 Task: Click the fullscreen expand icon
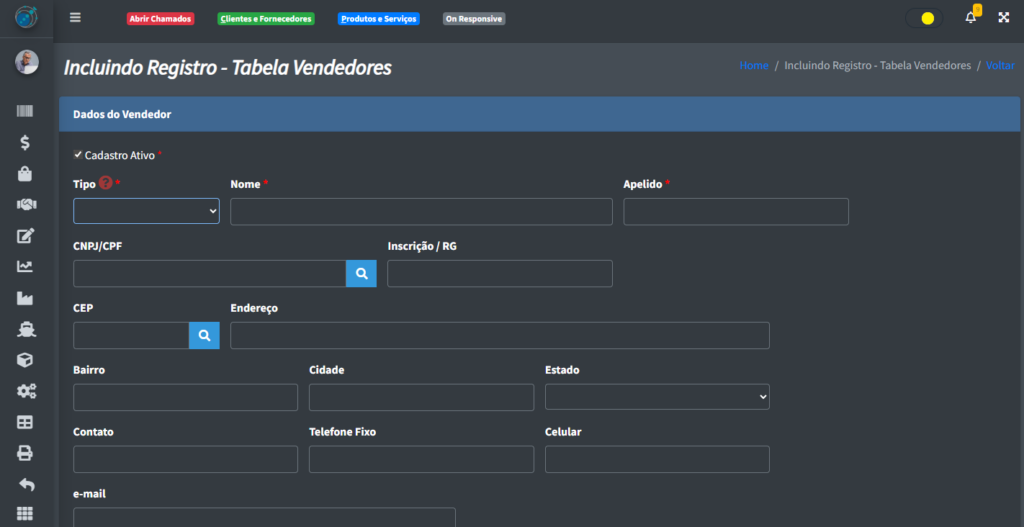[1003, 18]
